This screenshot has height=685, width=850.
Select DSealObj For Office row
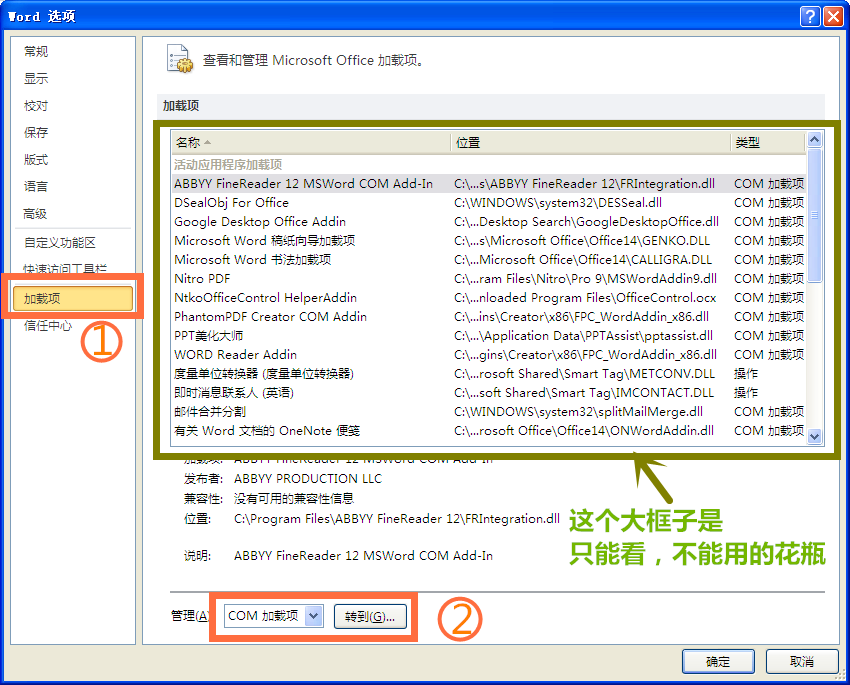pos(488,203)
